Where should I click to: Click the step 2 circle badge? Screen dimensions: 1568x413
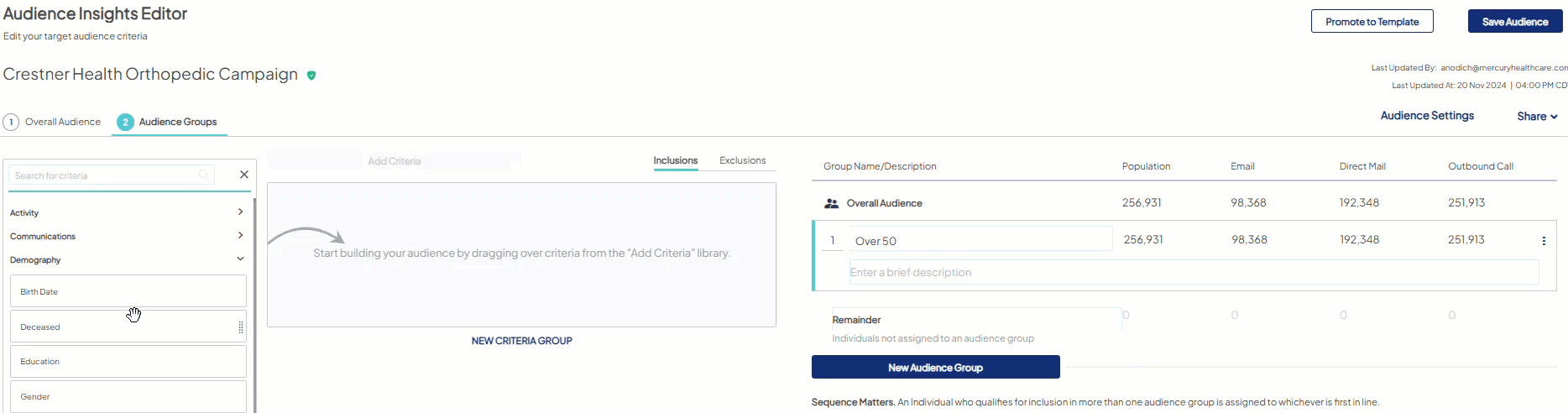pyautogui.click(x=125, y=123)
